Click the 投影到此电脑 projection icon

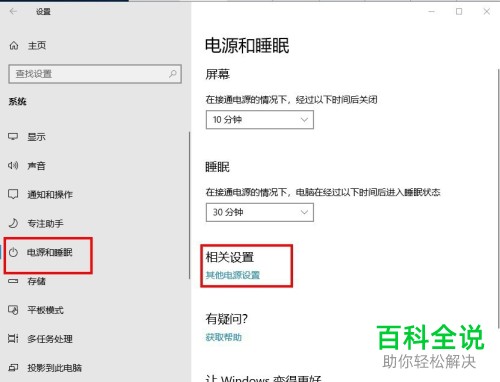pyautogui.click(x=13, y=368)
